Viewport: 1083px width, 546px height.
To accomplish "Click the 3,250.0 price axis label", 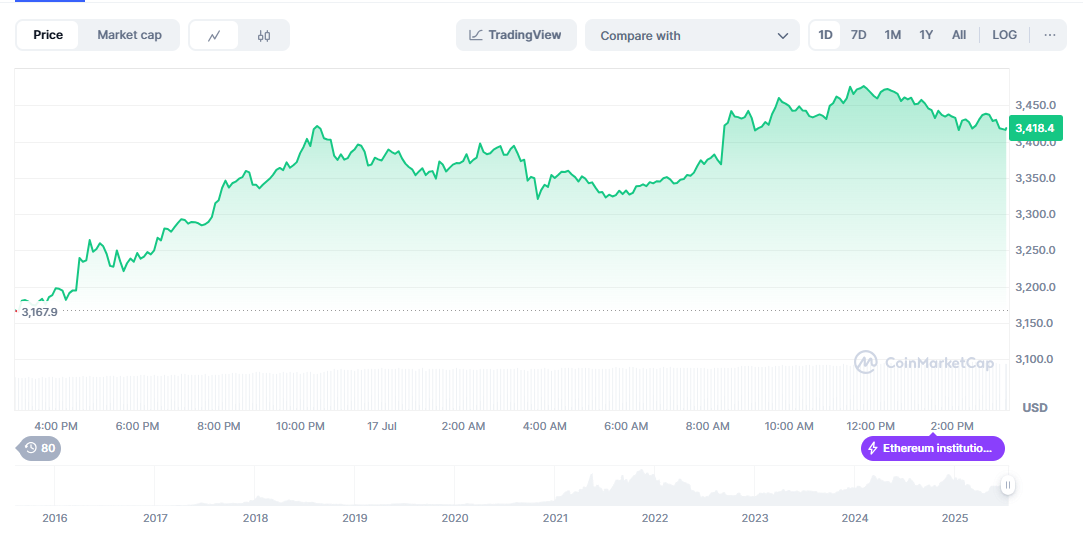I will point(1035,251).
